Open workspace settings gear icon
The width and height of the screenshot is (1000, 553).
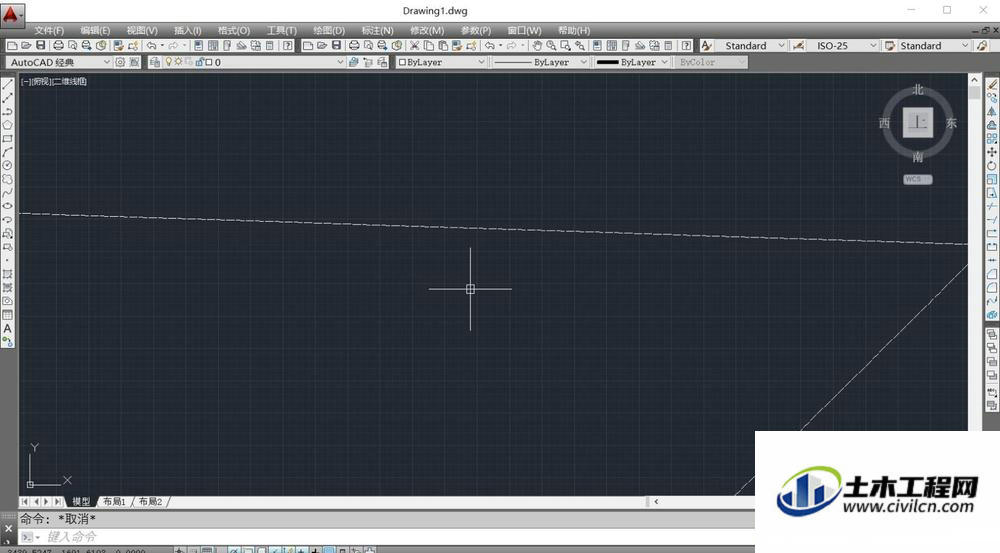(120, 62)
